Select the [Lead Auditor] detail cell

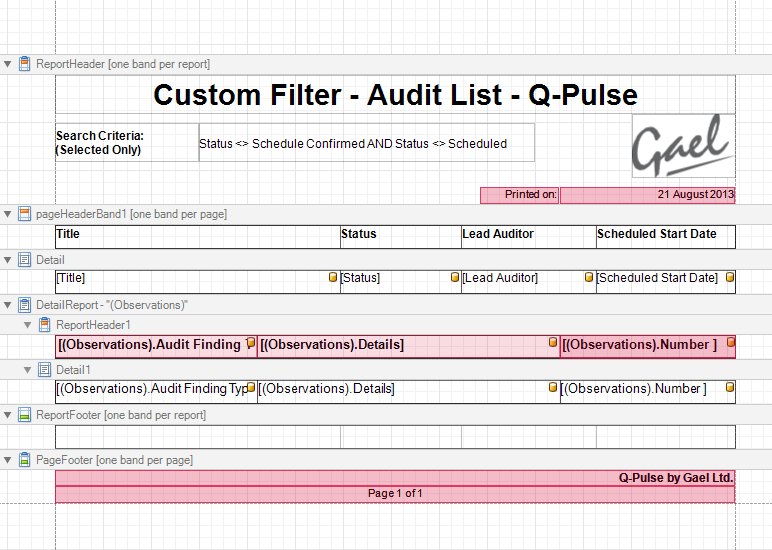(x=529, y=282)
